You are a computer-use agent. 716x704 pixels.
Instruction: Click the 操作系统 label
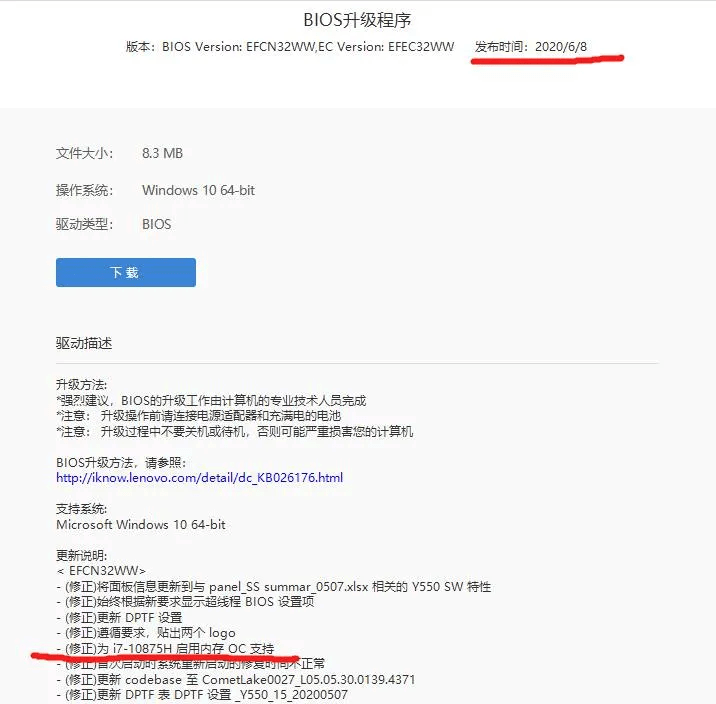point(84,190)
